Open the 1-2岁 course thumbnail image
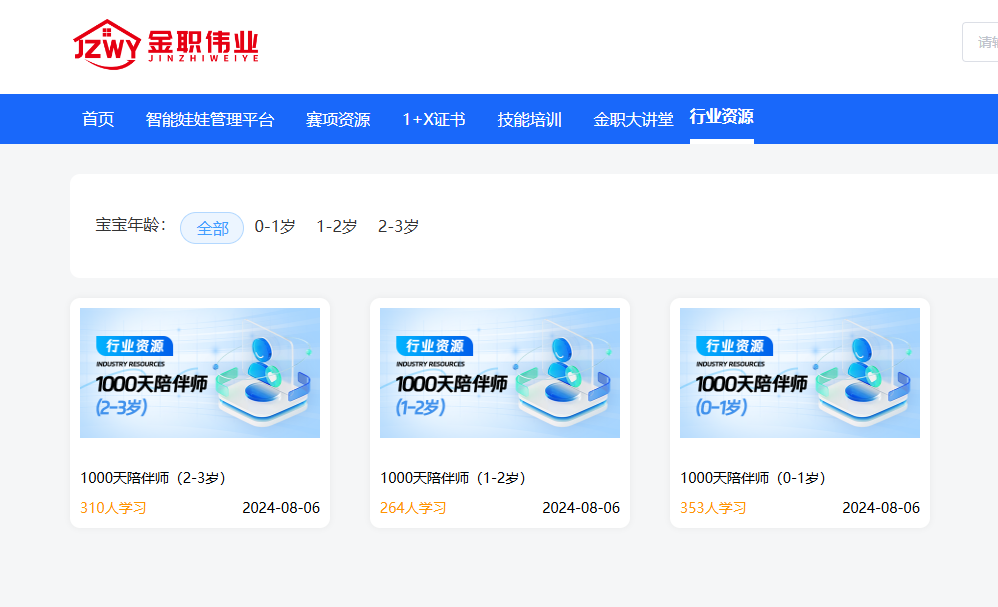Viewport: 998px width, 607px height. click(500, 373)
